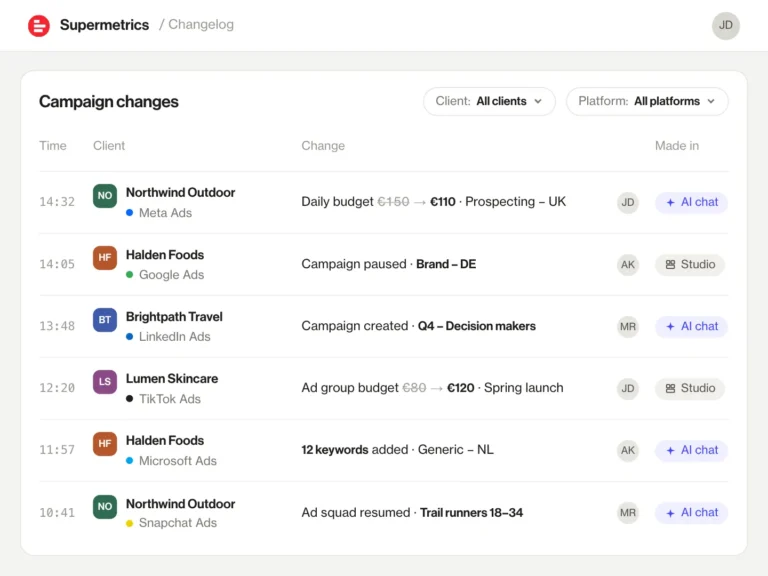768x576 pixels.
Task: Click the blue dot beside LinkedIn Ads
Action: pos(129,336)
